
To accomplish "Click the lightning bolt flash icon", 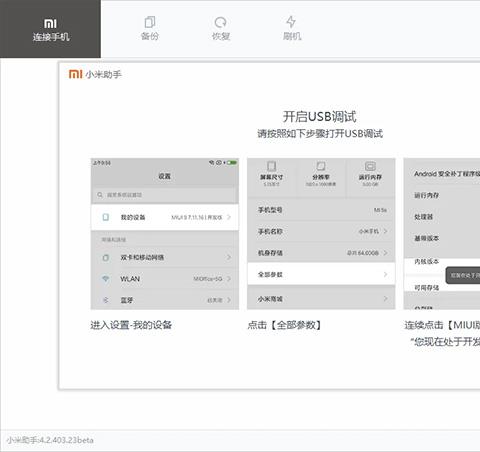I will [291, 22].
